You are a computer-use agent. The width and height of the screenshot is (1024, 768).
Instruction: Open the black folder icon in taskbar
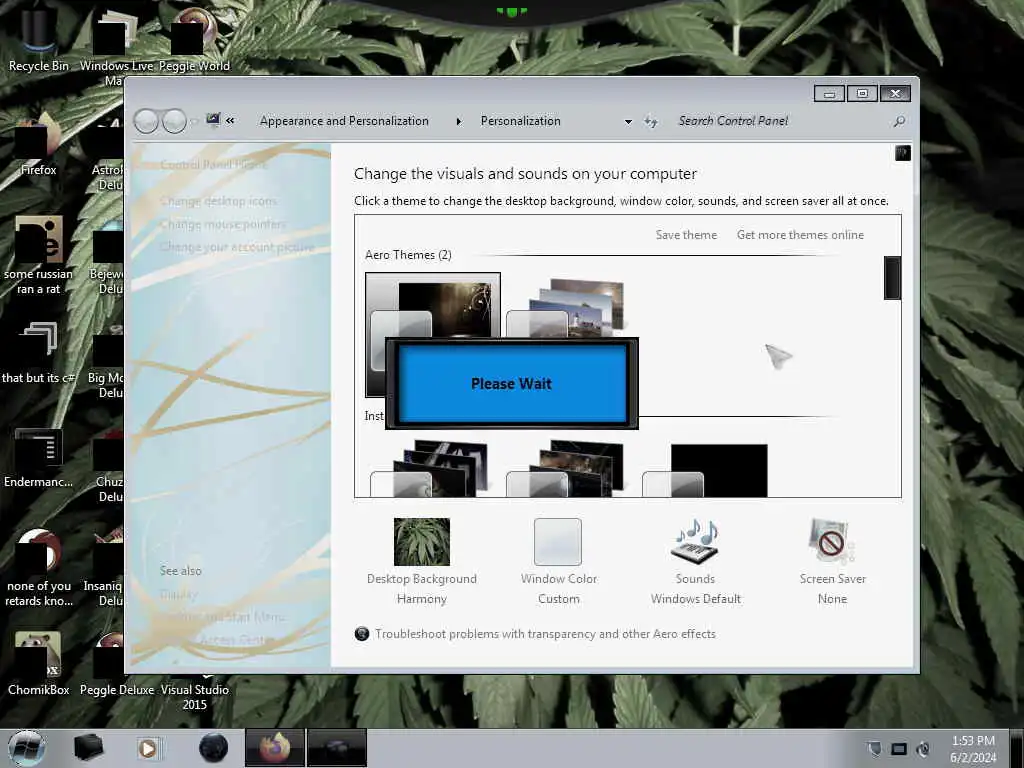coord(88,748)
